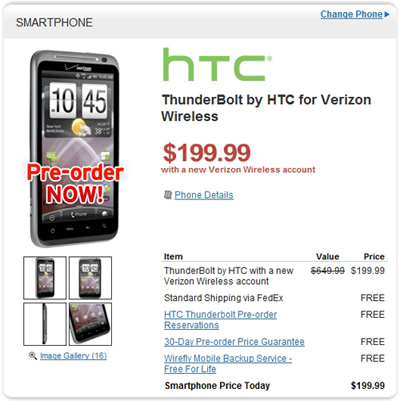The image size is (400, 401).
Task: Open Image Gallery (16) link
Action: point(73,356)
